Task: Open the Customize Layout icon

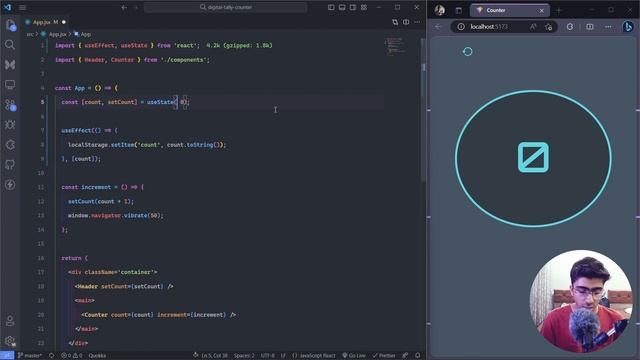Action: point(364,7)
